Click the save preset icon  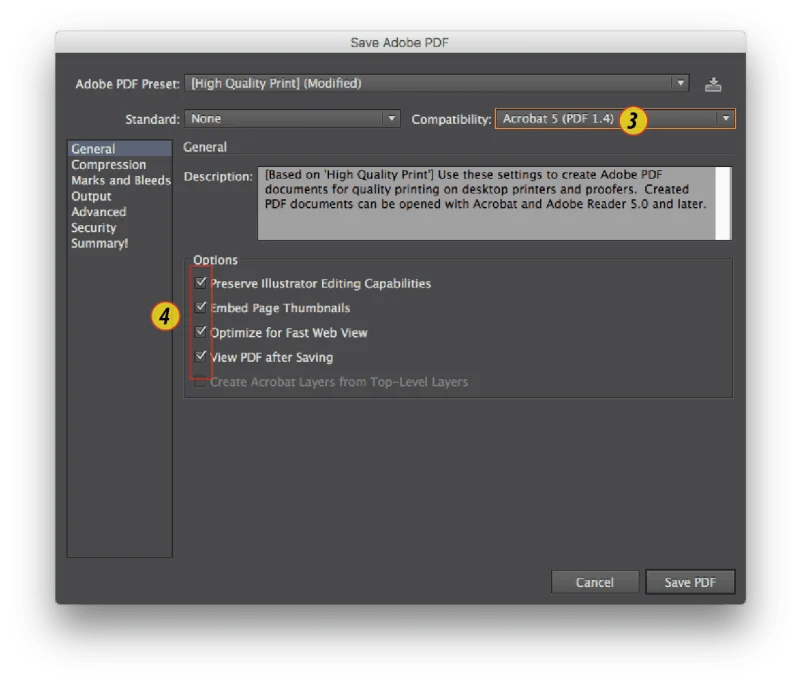[713, 84]
